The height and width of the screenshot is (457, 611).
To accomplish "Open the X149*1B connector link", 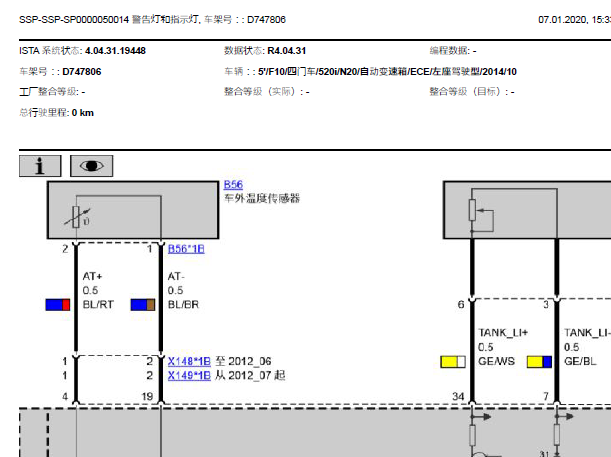I will [189, 375].
